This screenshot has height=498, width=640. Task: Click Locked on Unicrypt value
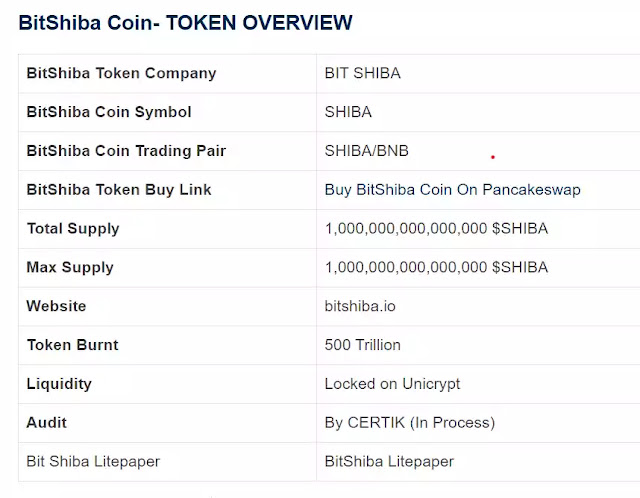click(392, 384)
